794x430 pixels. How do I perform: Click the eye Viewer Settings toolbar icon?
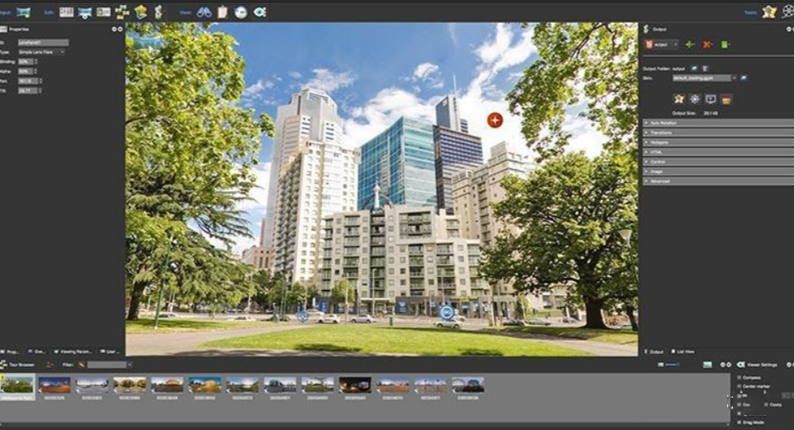point(260,12)
